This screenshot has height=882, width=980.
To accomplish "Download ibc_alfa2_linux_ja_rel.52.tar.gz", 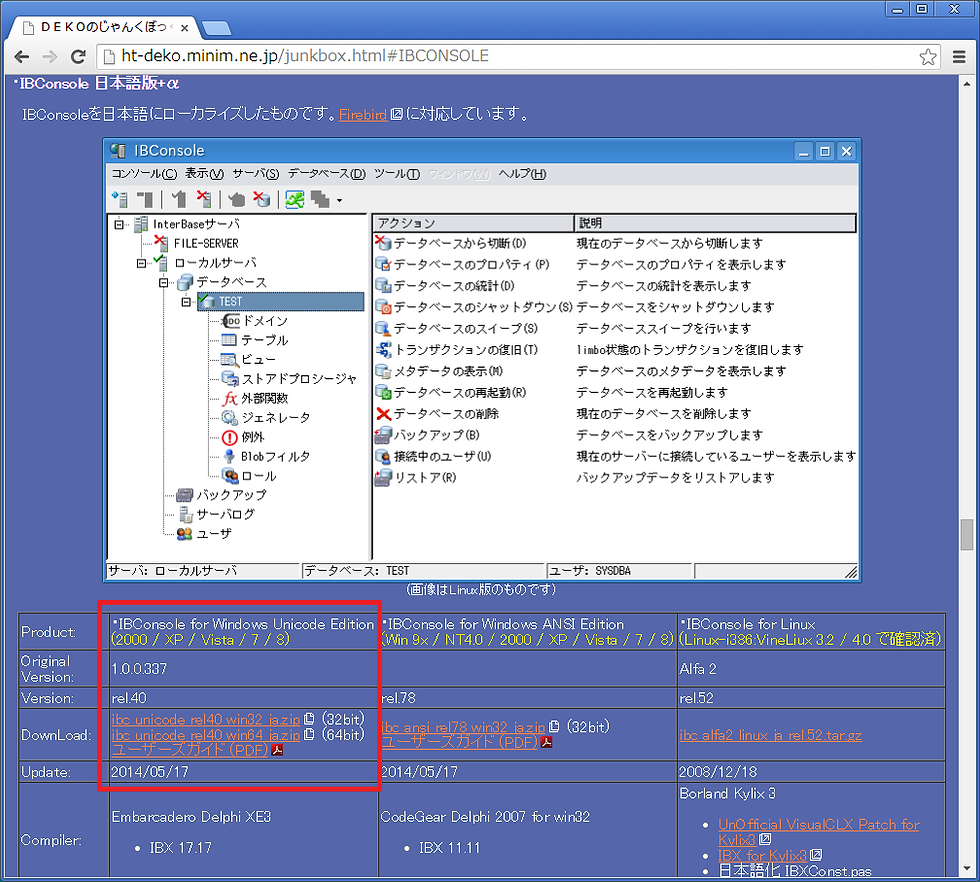I will (771, 735).
